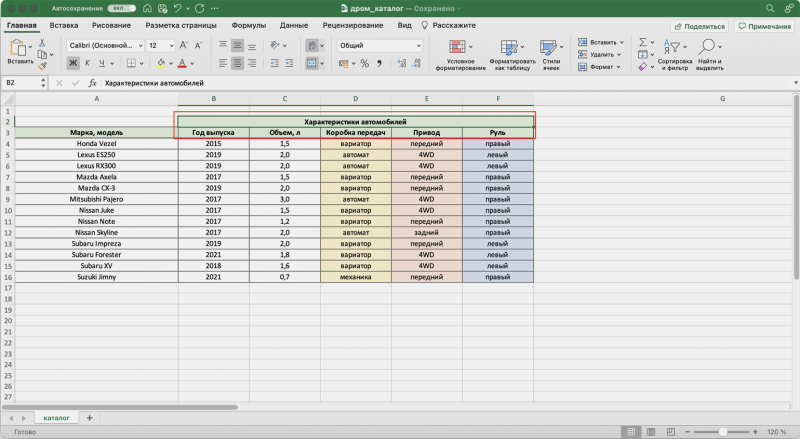Expand the font color arrow
The image size is (800, 439).
192,64
